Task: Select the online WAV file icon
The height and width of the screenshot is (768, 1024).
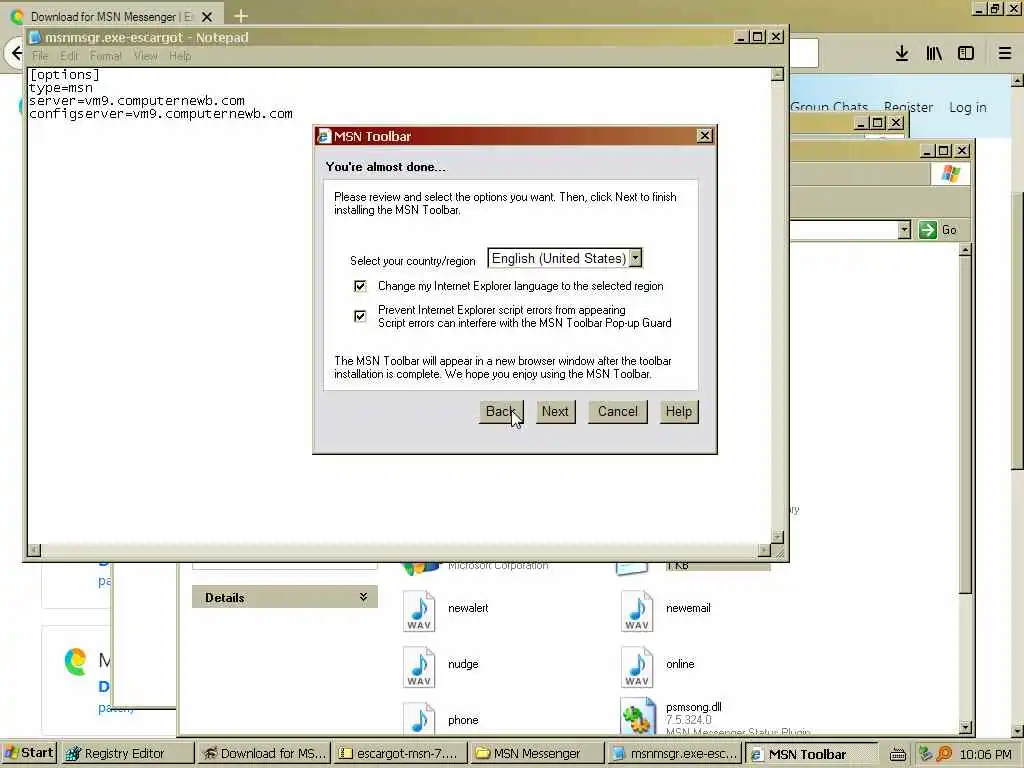Action: [637, 667]
